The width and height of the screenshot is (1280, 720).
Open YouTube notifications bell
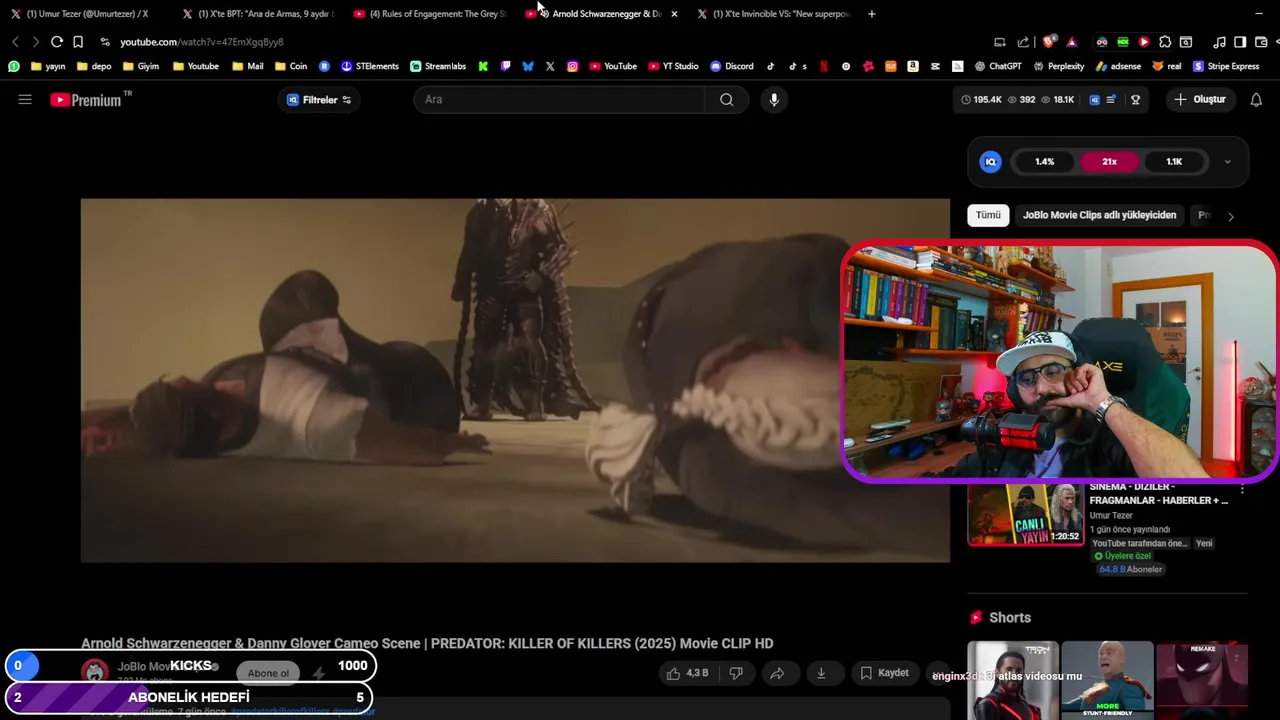(1256, 99)
